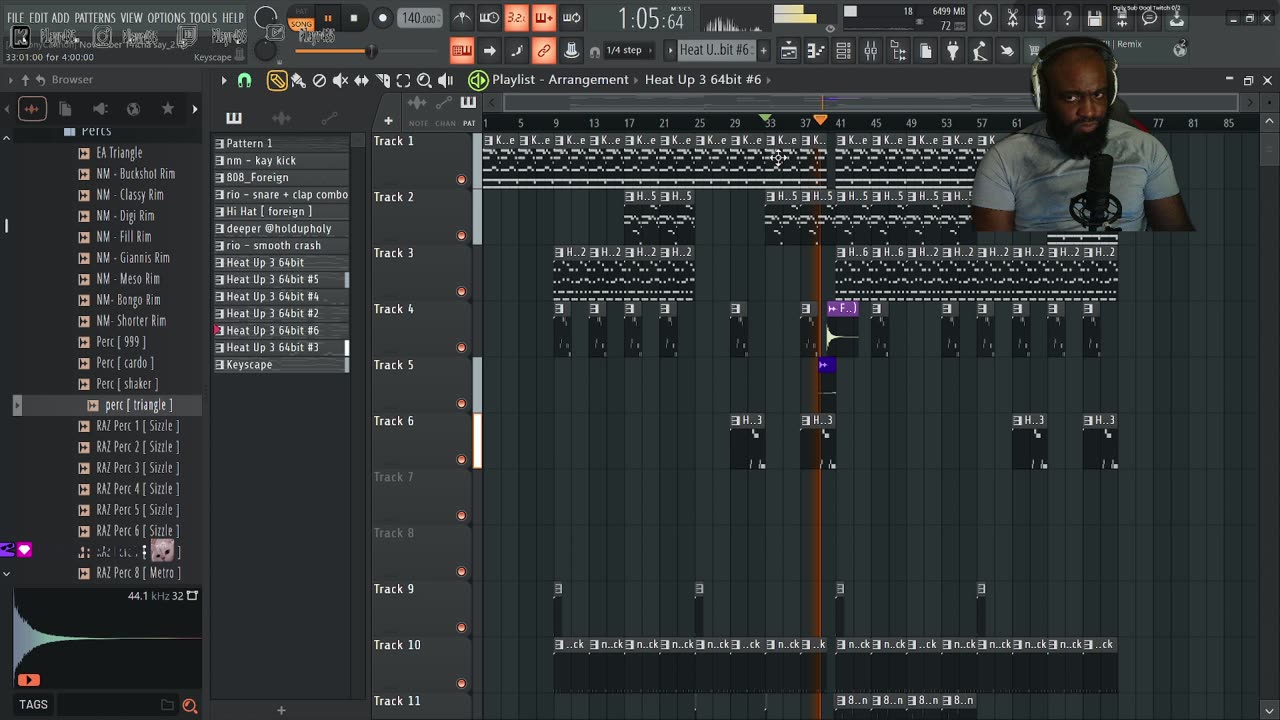
Task: Open the Playlist view from toolbar
Action: 789,51
